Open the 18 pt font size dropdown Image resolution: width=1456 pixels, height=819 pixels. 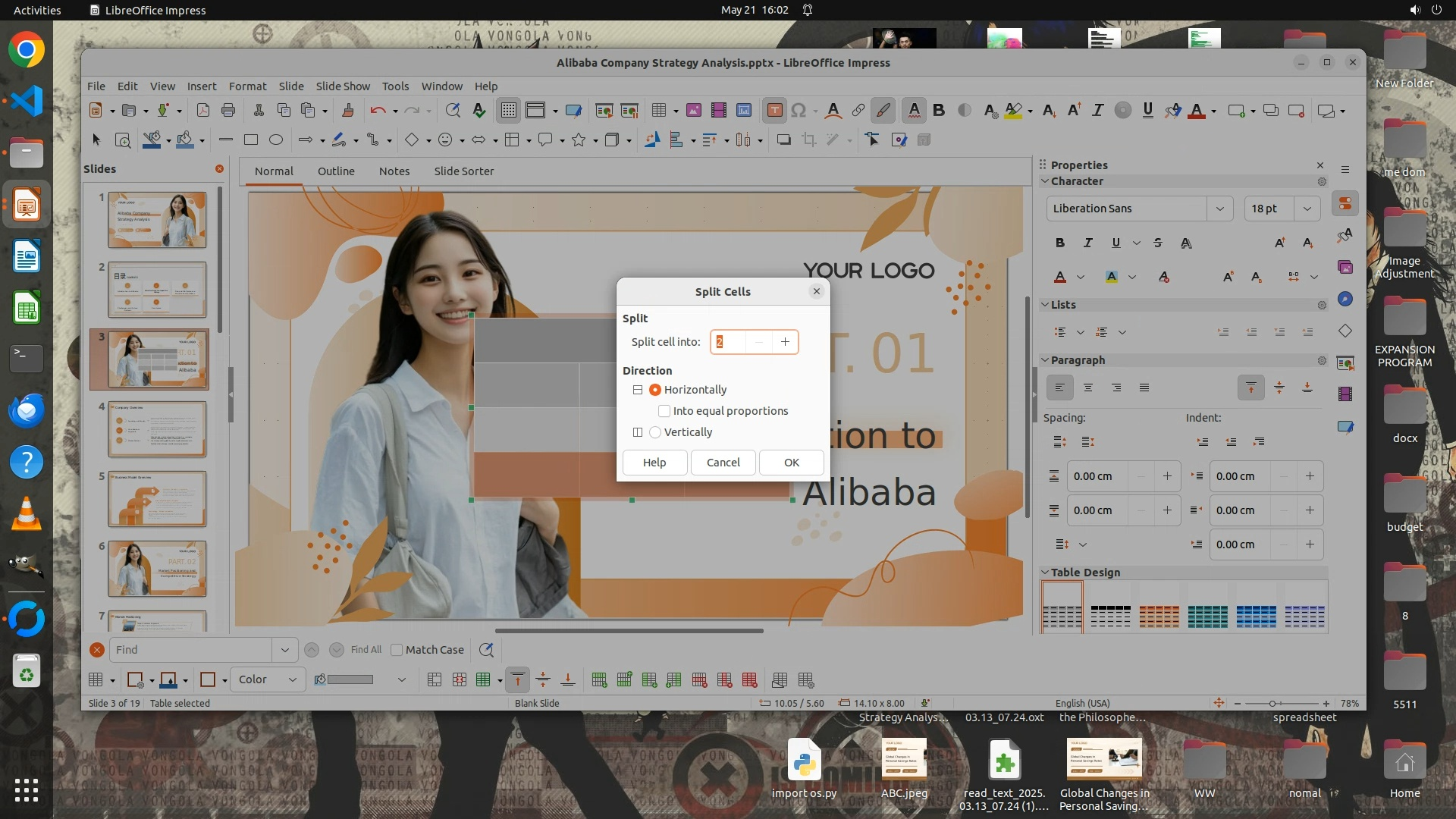pyautogui.click(x=1307, y=209)
